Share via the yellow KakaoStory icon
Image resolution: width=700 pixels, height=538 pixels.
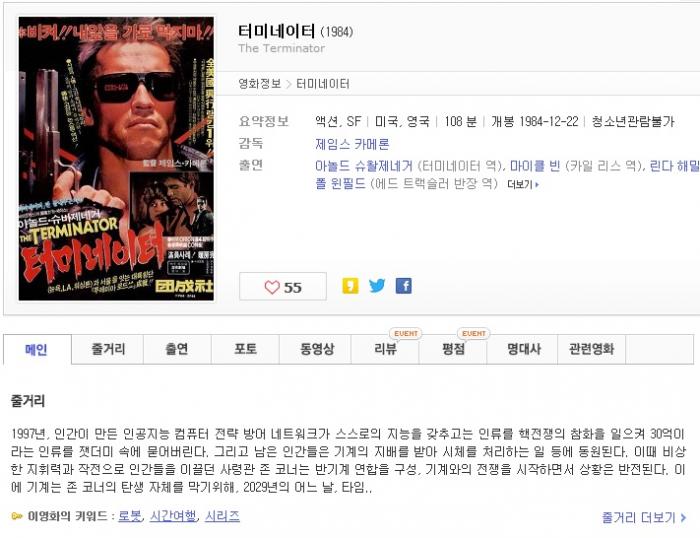point(350,286)
